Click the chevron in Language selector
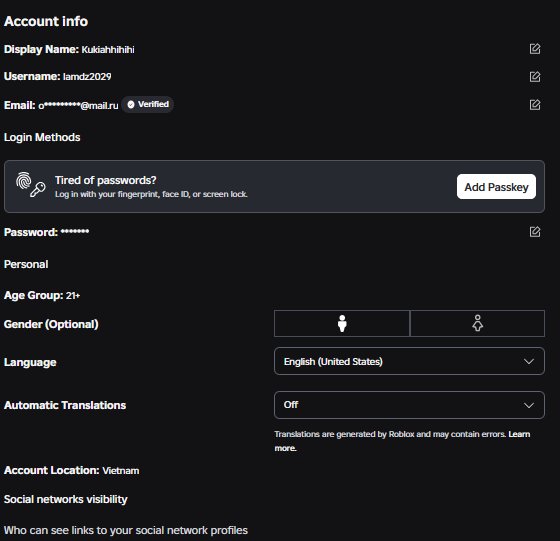560x541 pixels. pos(529,361)
